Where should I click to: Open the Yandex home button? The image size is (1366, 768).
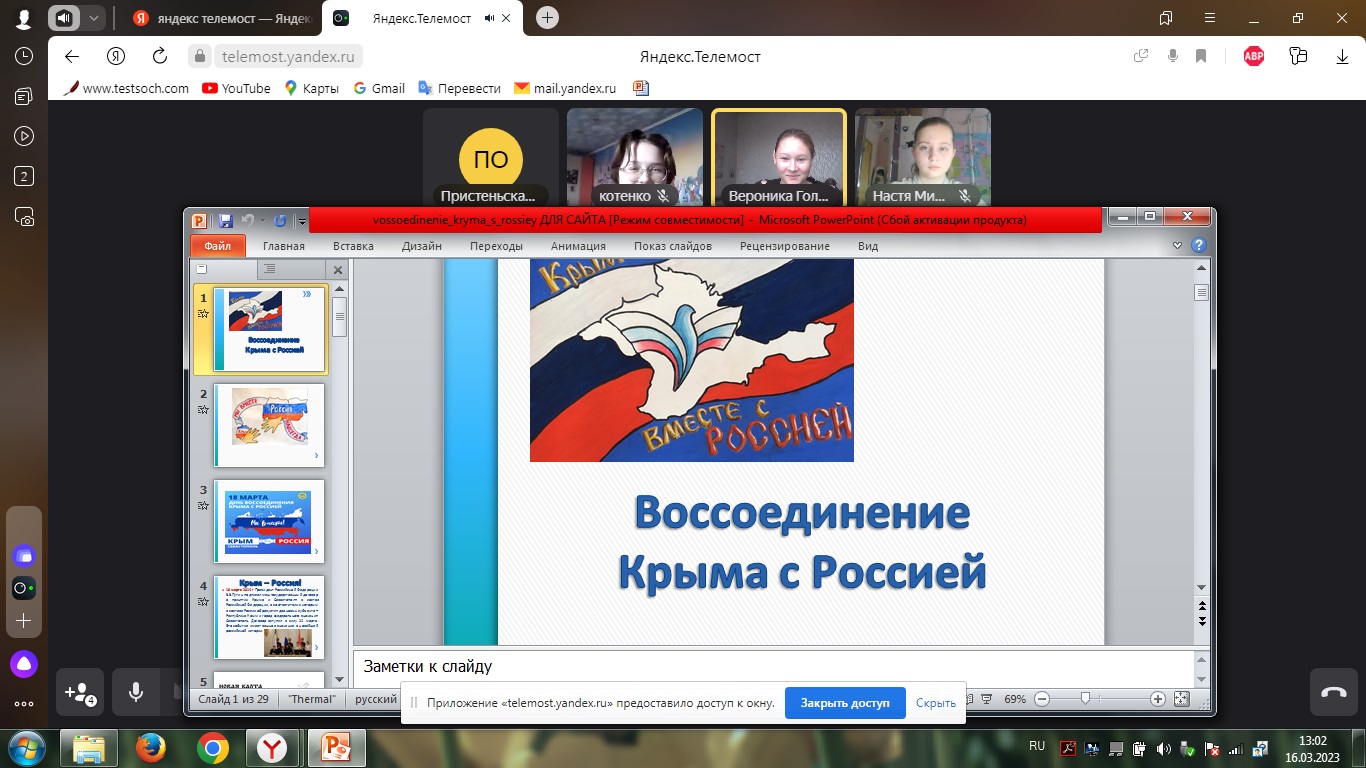click(116, 56)
